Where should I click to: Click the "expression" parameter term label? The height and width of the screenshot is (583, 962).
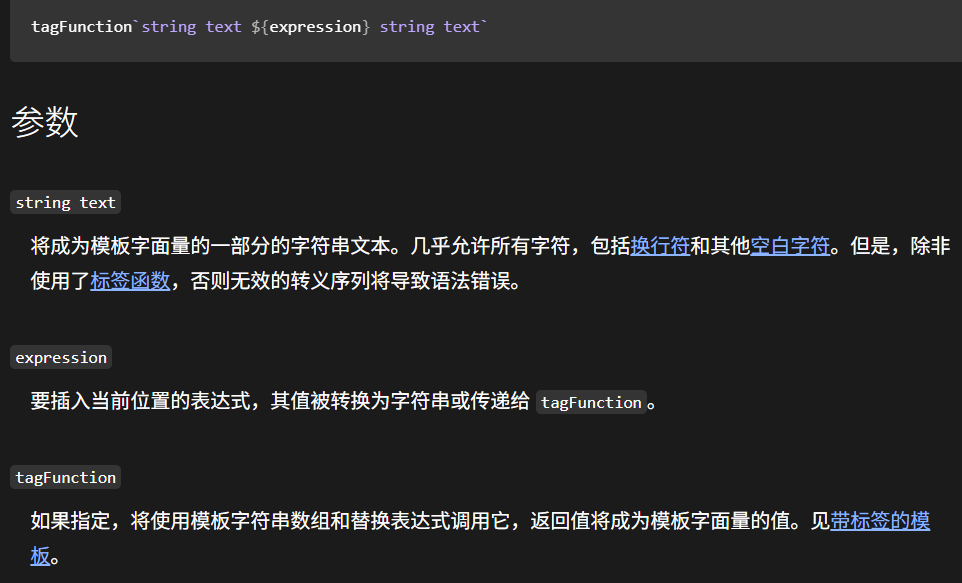[x=61, y=358]
